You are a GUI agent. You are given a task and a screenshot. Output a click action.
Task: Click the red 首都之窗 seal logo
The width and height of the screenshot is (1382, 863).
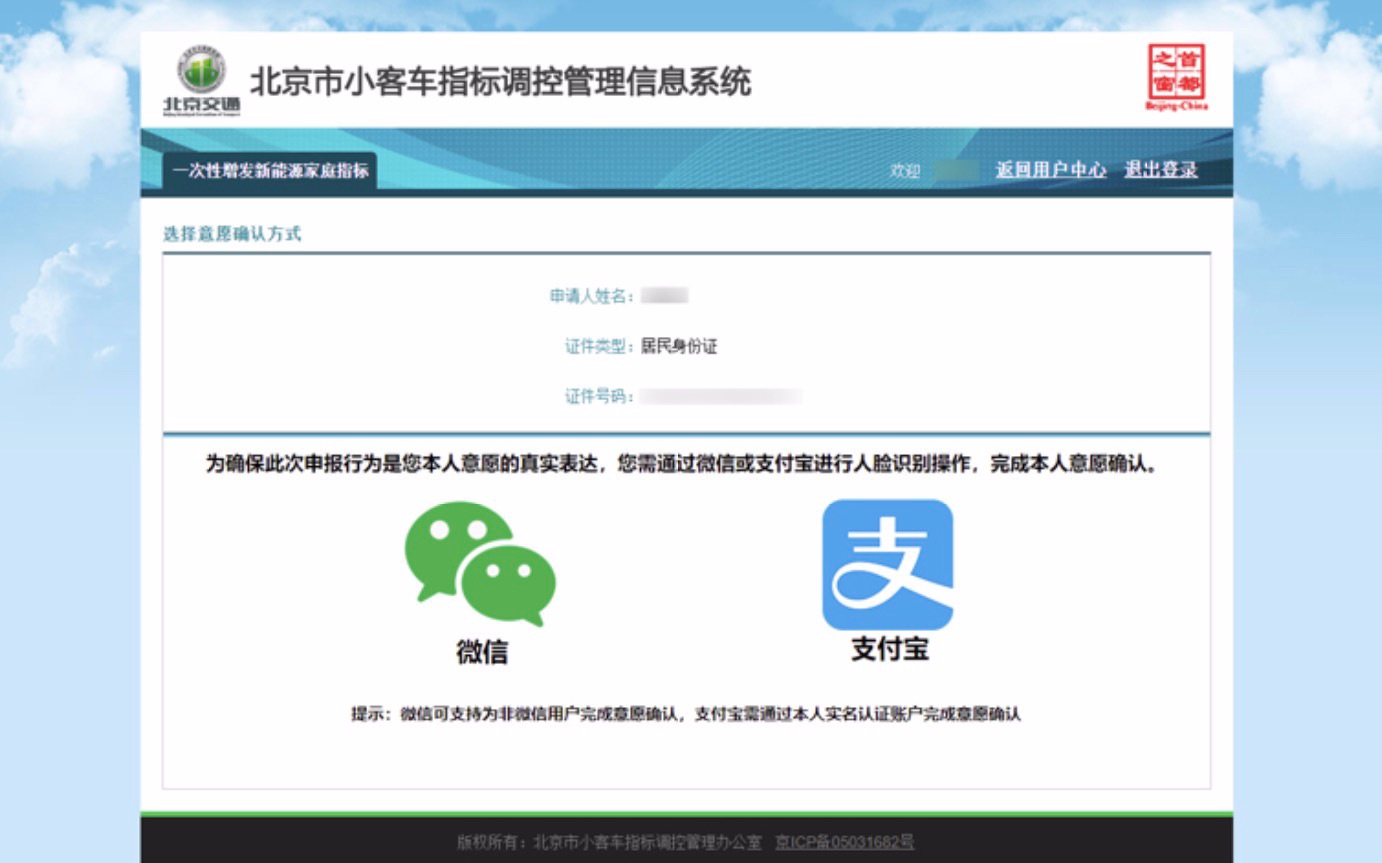pos(1176,77)
